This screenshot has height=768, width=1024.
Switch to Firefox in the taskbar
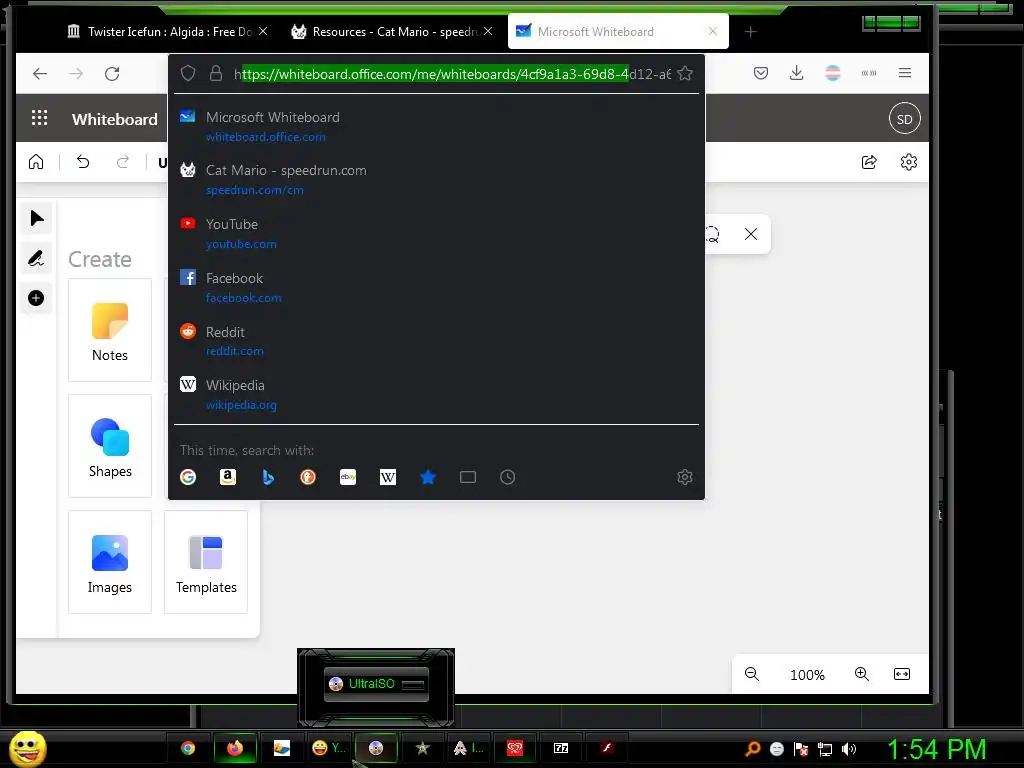(x=235, y=748)
